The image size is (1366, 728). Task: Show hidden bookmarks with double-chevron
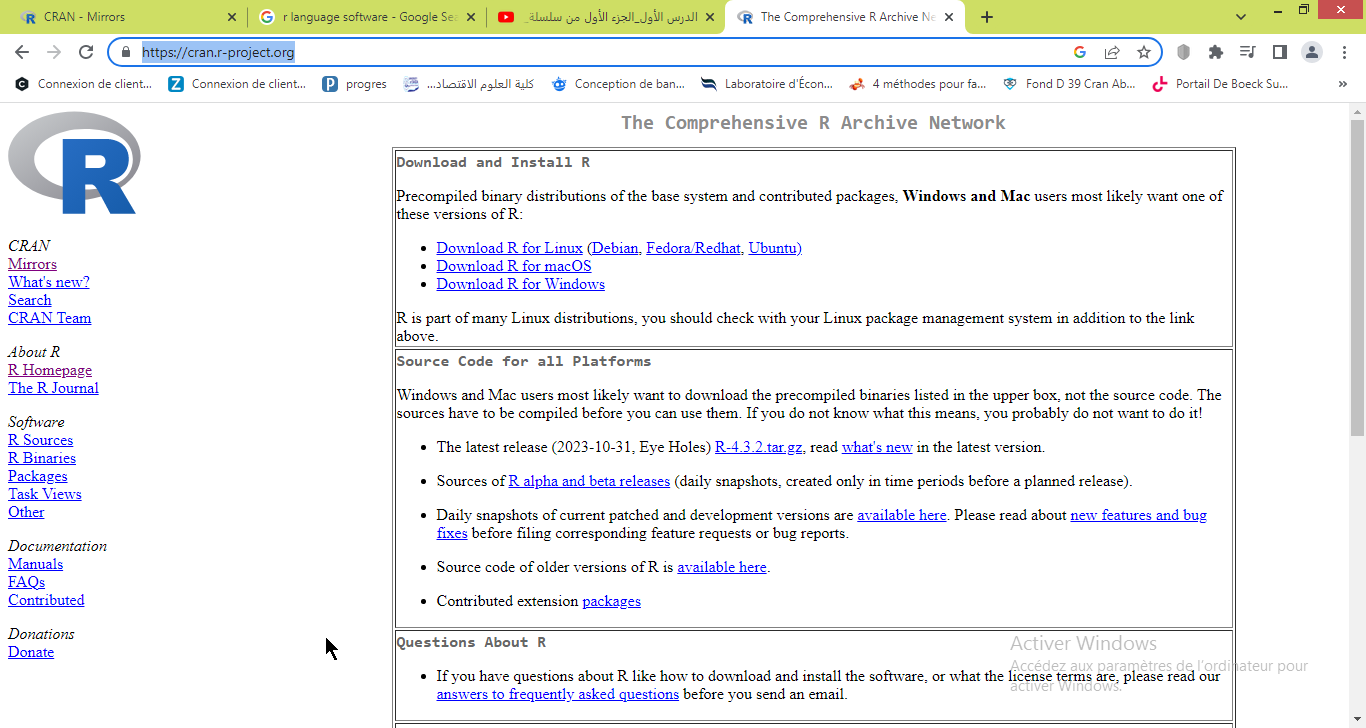(1342, 84)
